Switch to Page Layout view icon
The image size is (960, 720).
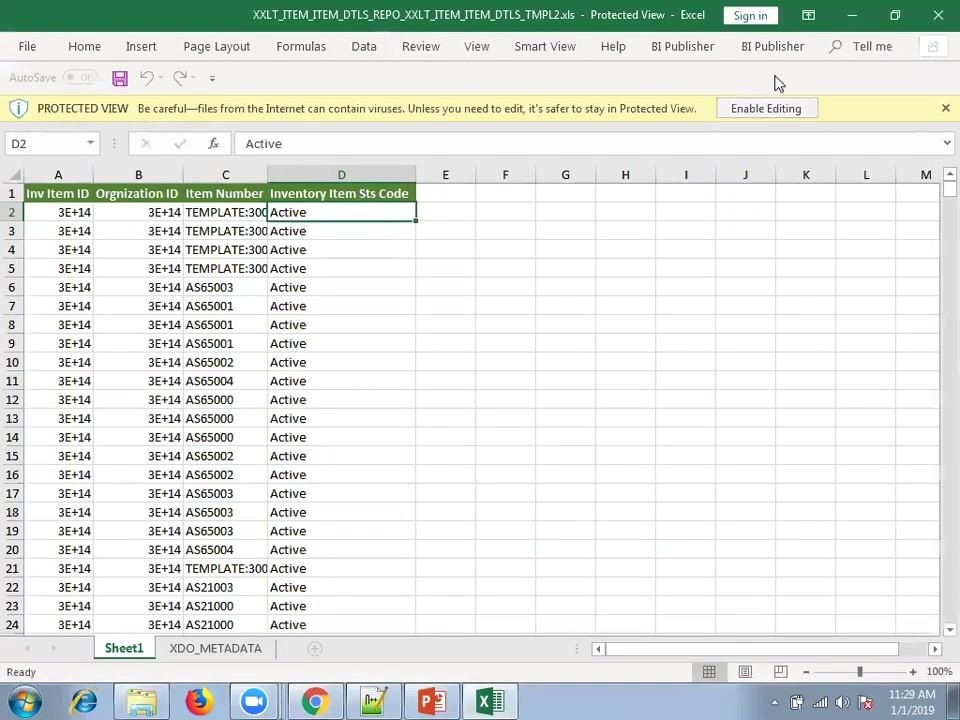(x=744, y=672)
